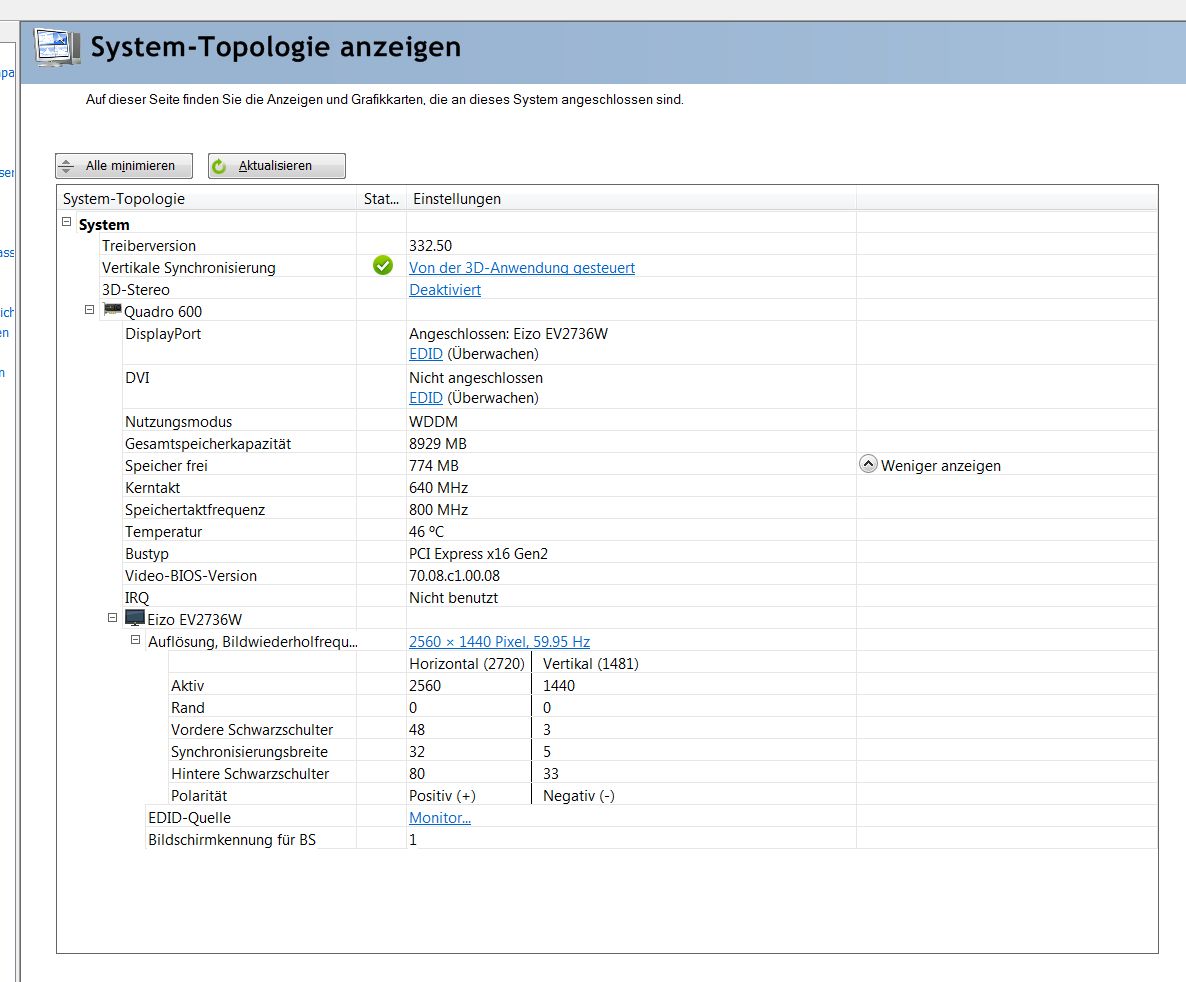
Task: Open the Monitor... EDID-Quelle link
Action: tap(439, 818)
